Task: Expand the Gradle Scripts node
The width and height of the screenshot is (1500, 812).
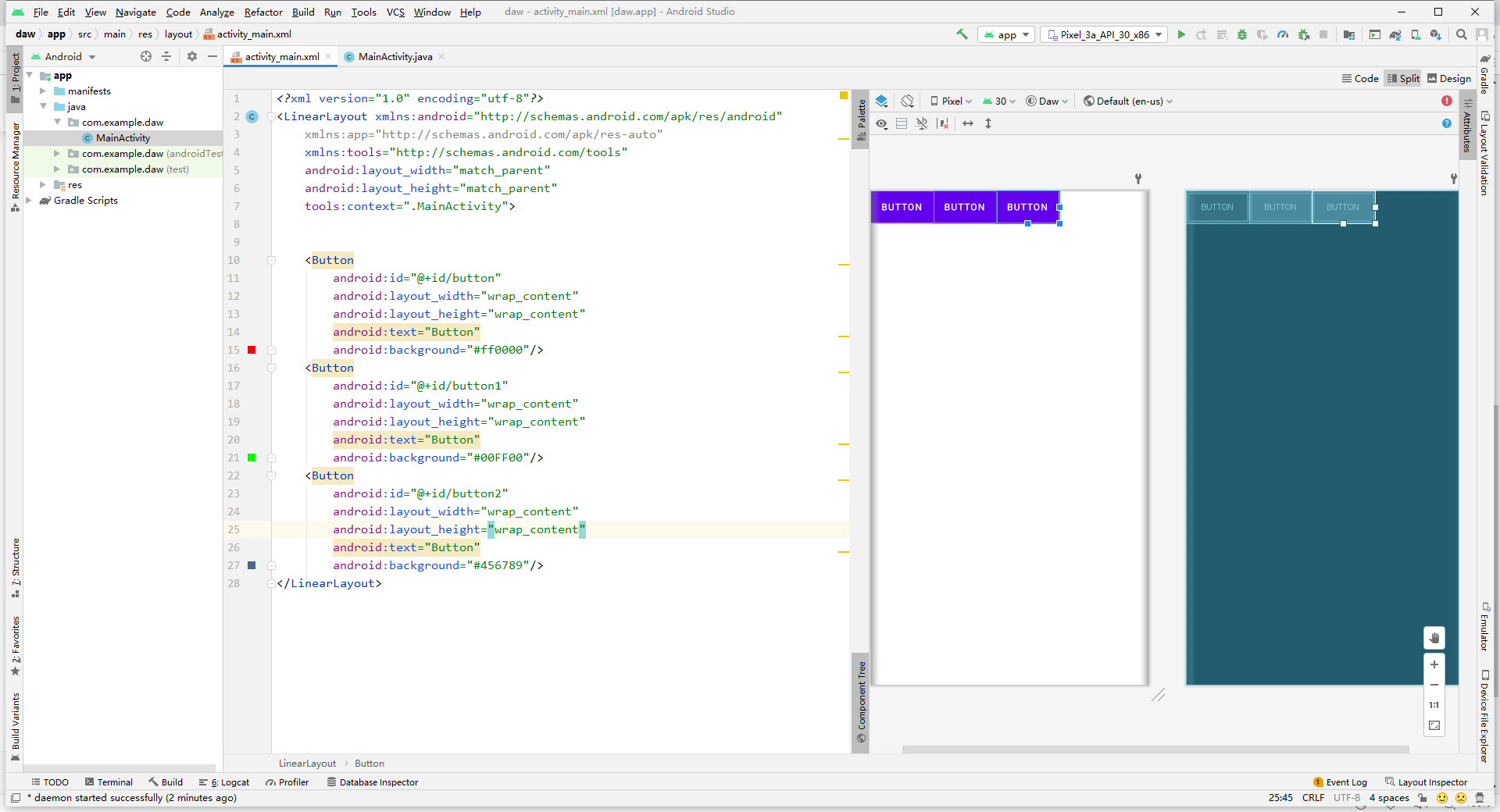Action: 29,201
